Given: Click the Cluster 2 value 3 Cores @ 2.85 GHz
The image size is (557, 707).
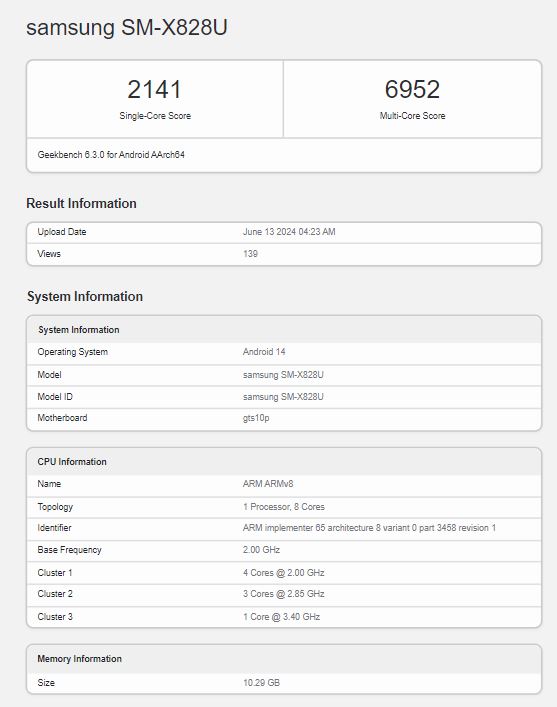Looking at the screenshot, I should [x=284, y=594].
